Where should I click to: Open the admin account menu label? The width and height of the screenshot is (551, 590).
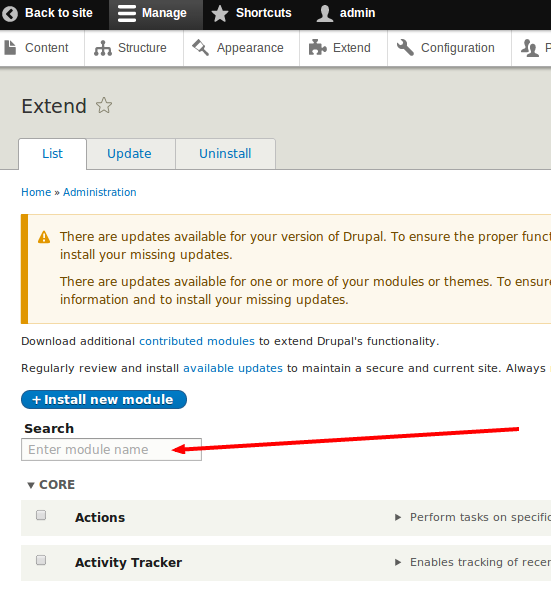click(358, 13)
